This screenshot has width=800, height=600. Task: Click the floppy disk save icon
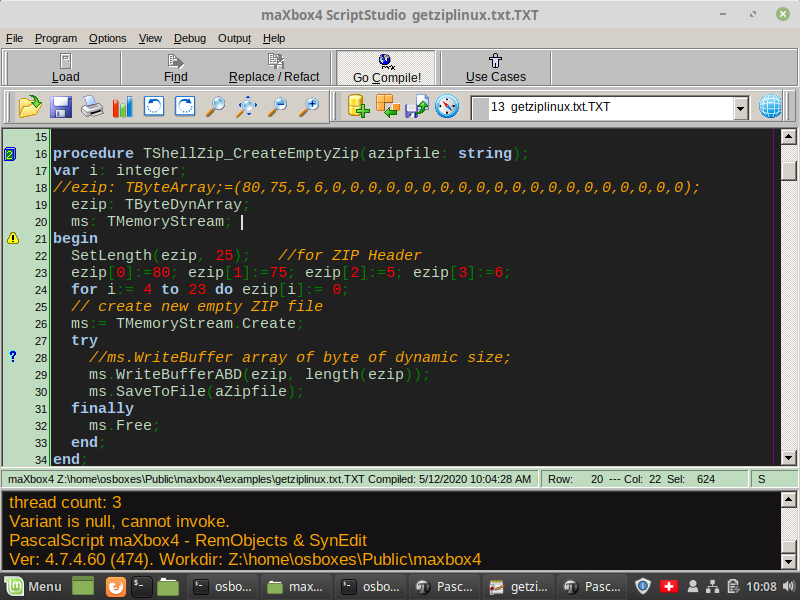click(x=61, y=106)
